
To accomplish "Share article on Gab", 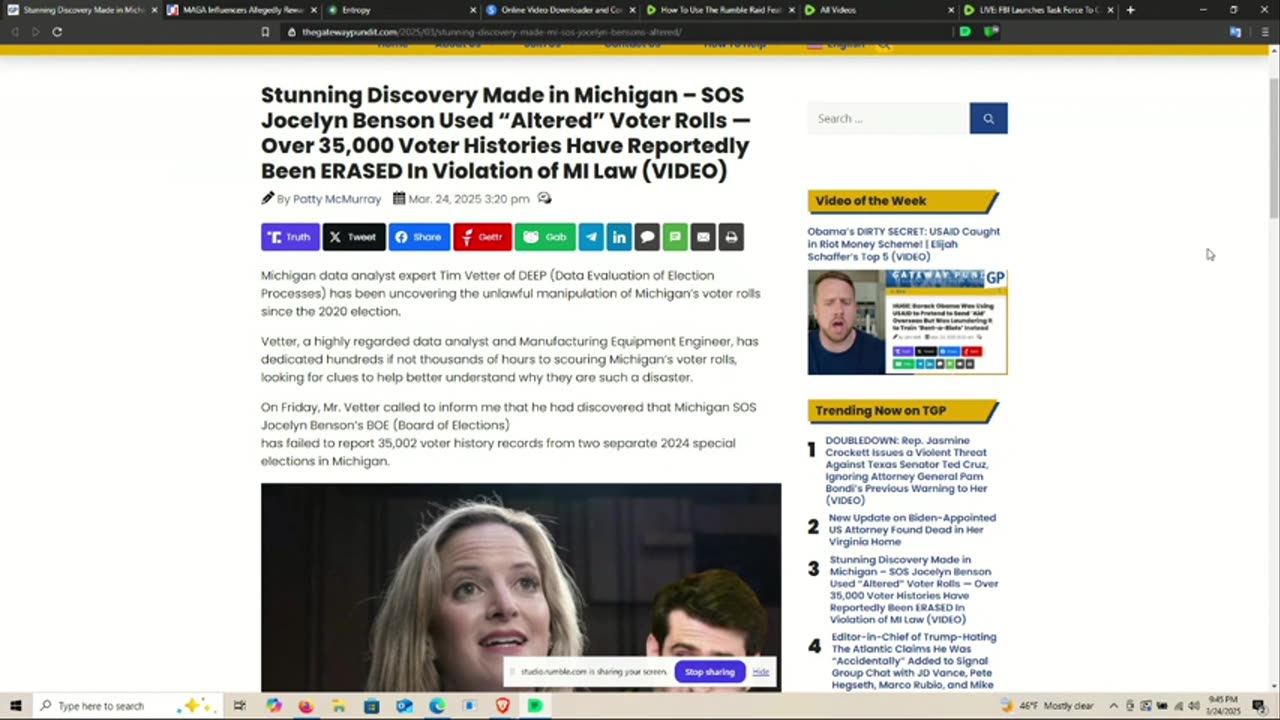I will (x=545, y=237).
